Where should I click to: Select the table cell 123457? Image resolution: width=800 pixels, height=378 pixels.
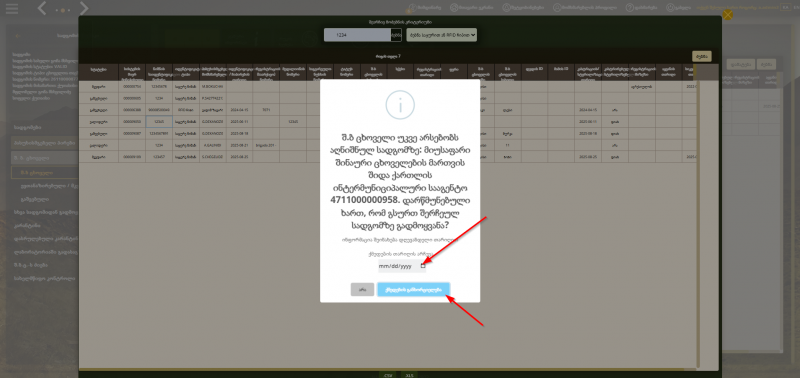(x=159, y=157)
